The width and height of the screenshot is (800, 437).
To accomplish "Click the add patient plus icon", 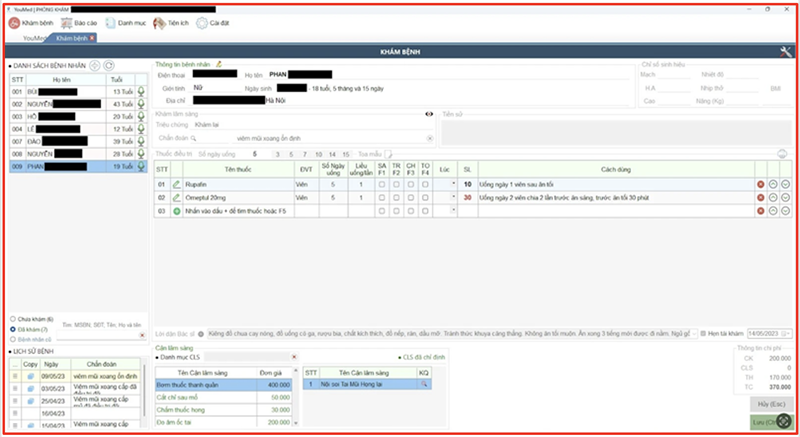I will (94, 65).
